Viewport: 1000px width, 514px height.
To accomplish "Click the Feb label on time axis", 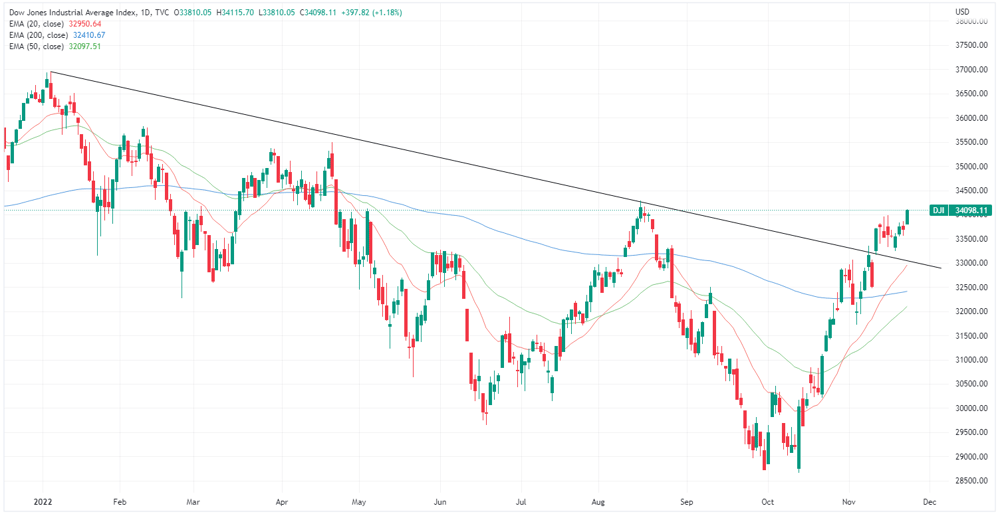I will click(x=118, y=503).
